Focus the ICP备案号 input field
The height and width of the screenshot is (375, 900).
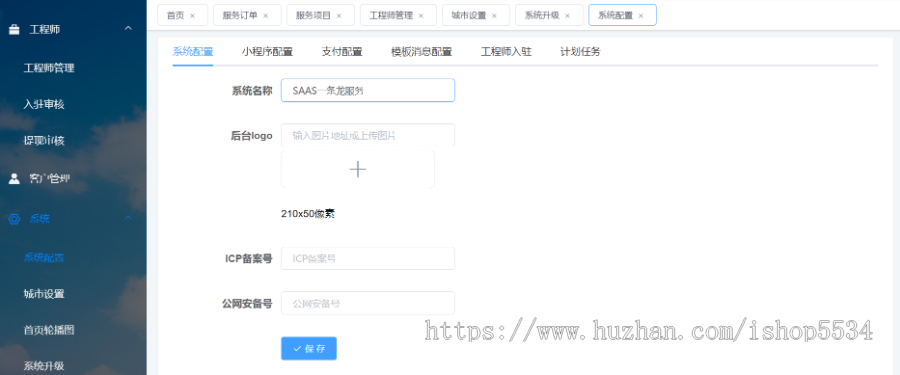(368, 258)
